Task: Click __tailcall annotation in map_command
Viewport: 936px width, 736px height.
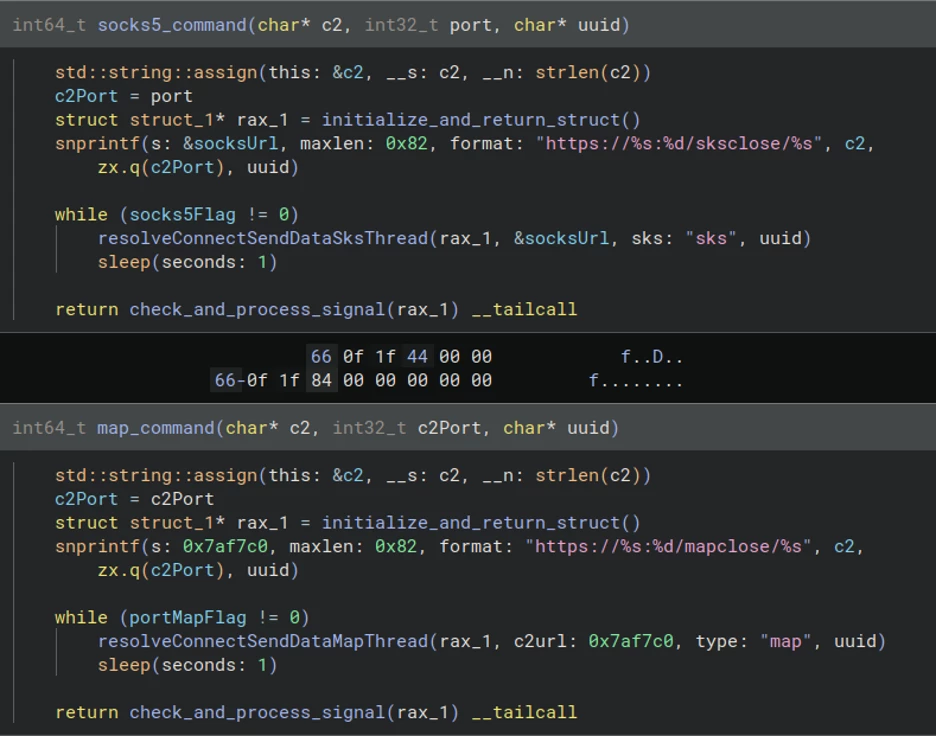Action: (x=524, y=712)
